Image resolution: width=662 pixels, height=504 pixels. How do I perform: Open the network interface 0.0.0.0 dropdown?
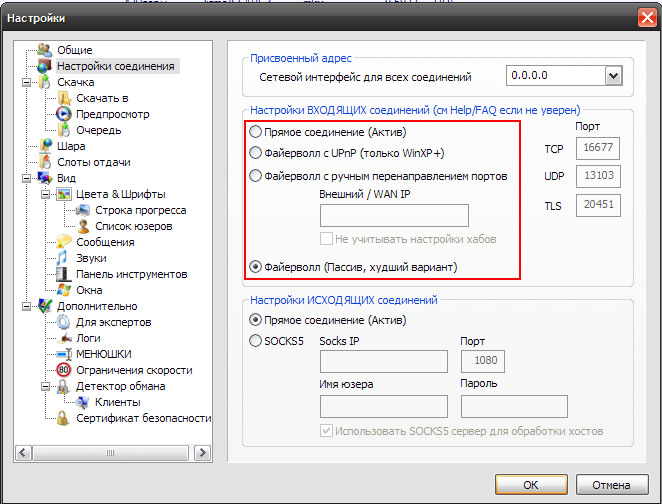pyautogui.click(x=612, y=76)
